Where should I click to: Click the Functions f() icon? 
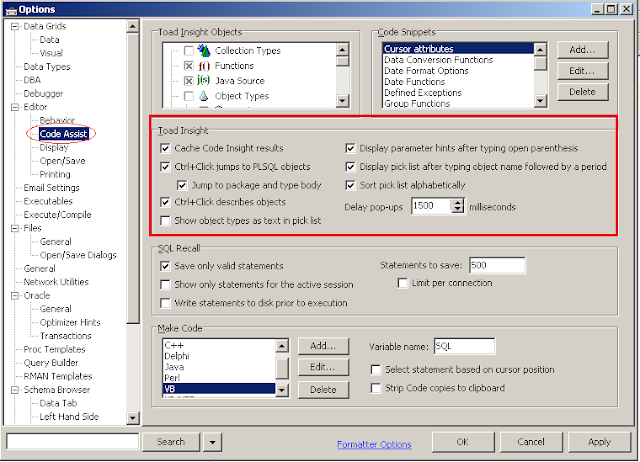(204, 66)
